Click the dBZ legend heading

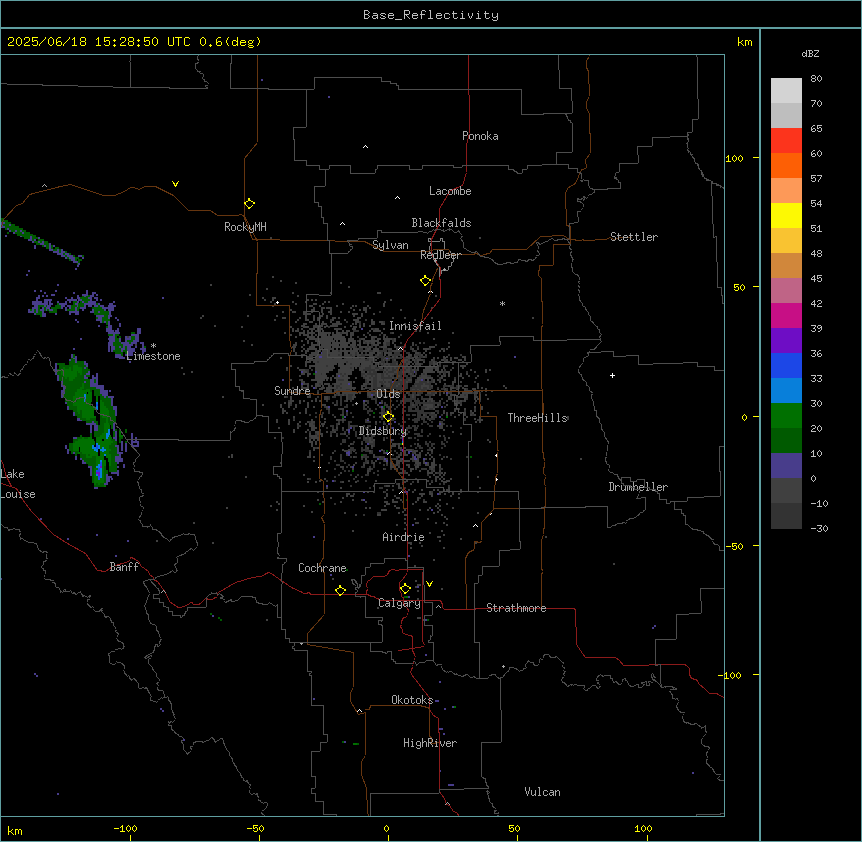[810, 53]
